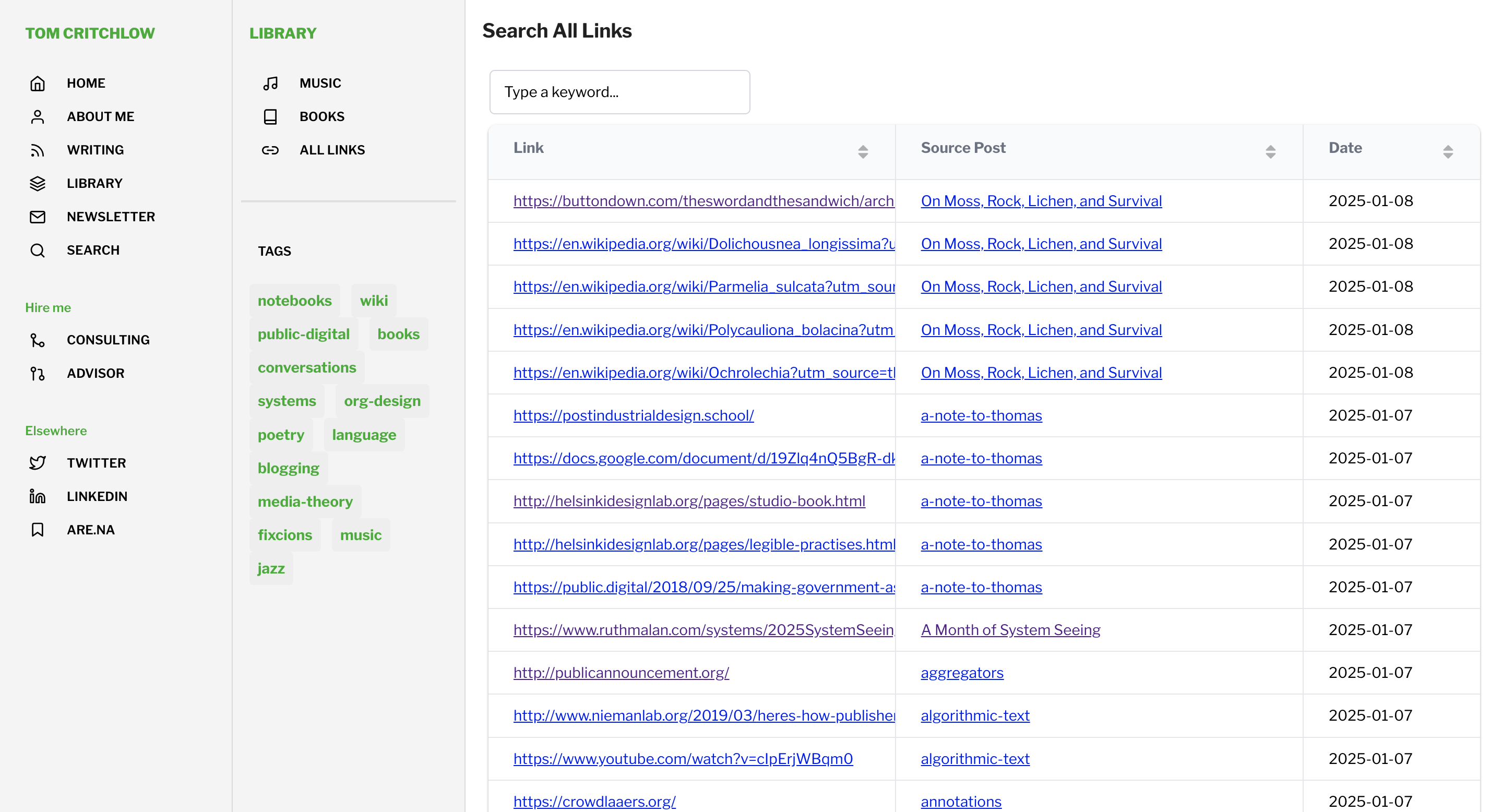Sort table by Date column arrows
1503x812 pixels.
pyautogui.click(x=1448, y=152)
